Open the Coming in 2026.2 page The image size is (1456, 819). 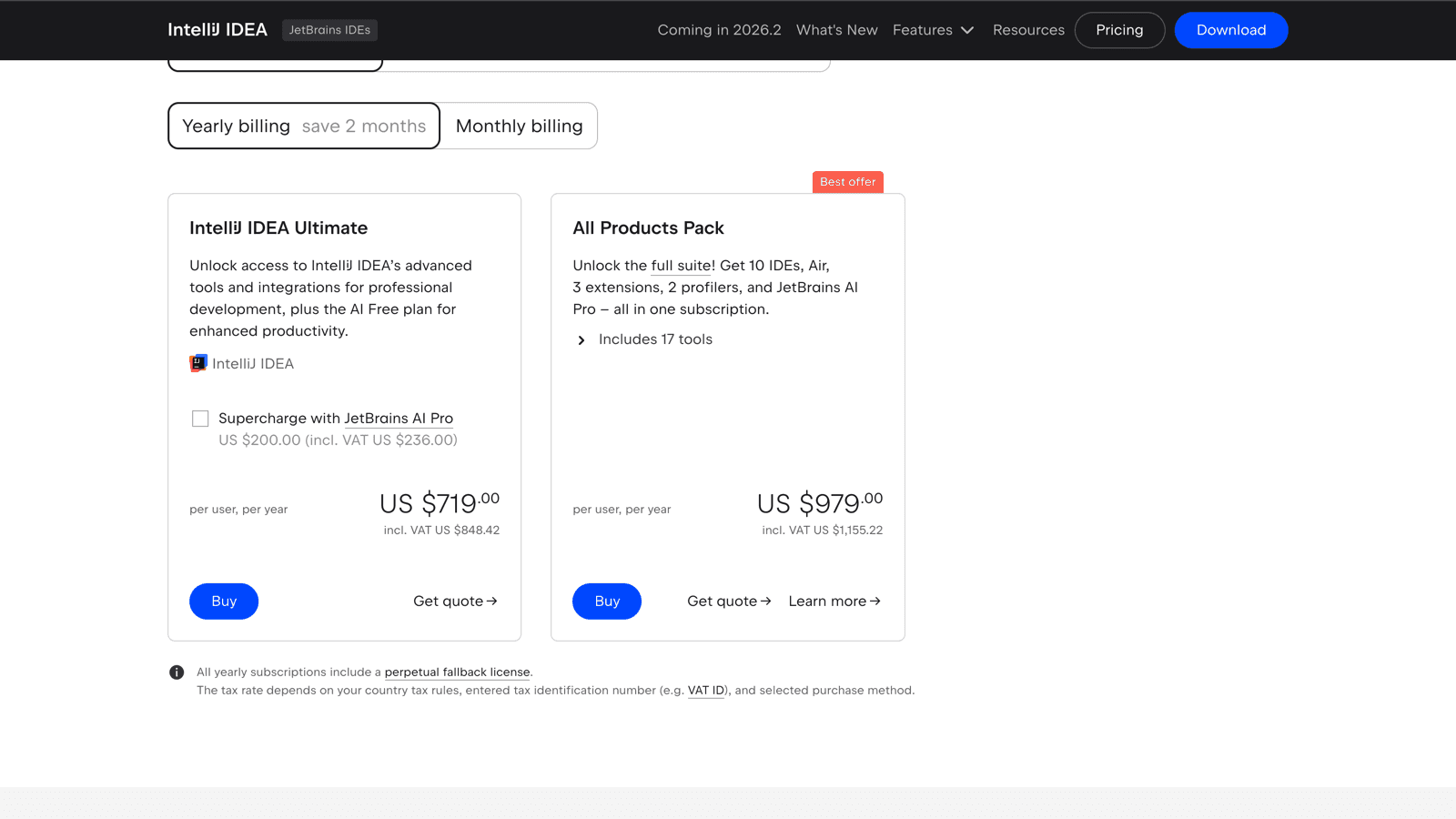click(x=719, y=30)
